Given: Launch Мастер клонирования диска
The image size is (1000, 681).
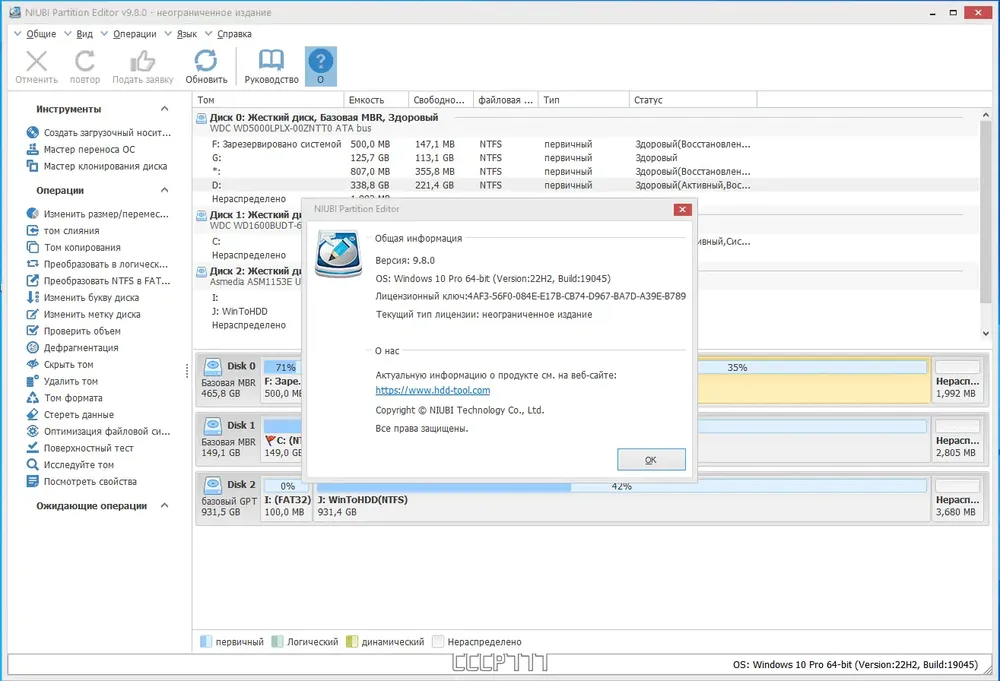Looking at the screenshot, I should pos(97,166).
